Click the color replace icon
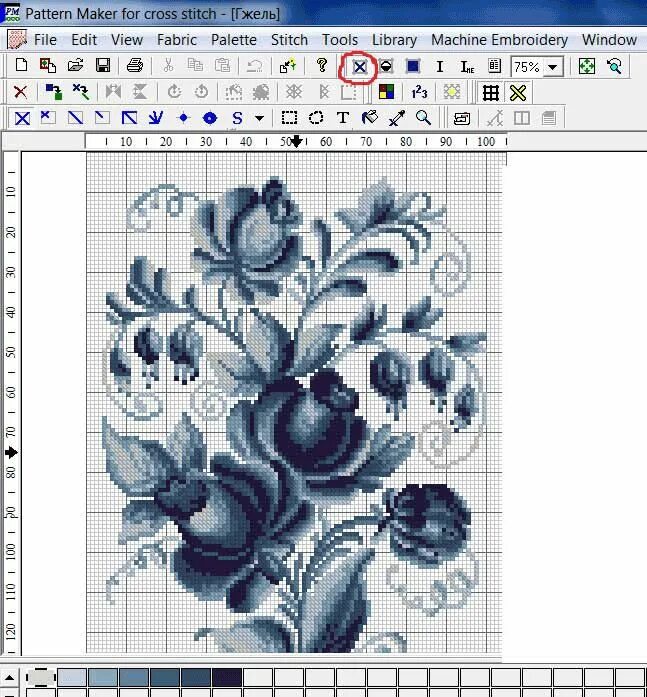The width and height of the screenshot is (647, 697). coord(53,92)
